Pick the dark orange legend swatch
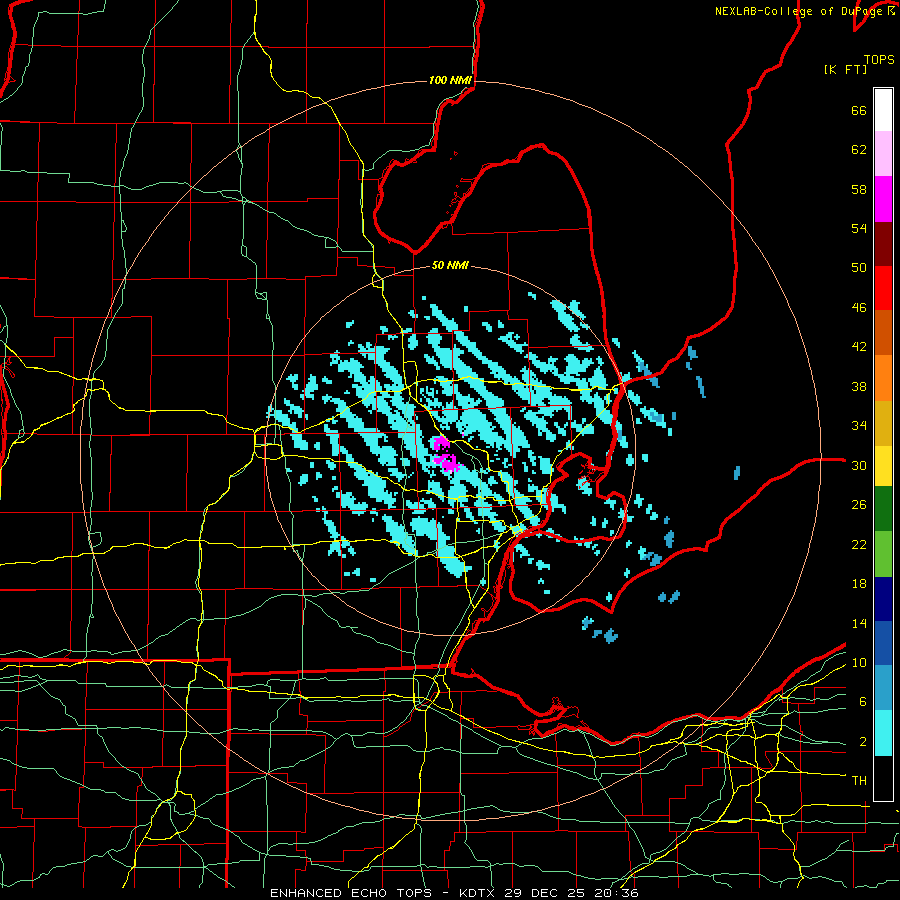The width and height of the screenshot is (900, 900). point(883,332)
